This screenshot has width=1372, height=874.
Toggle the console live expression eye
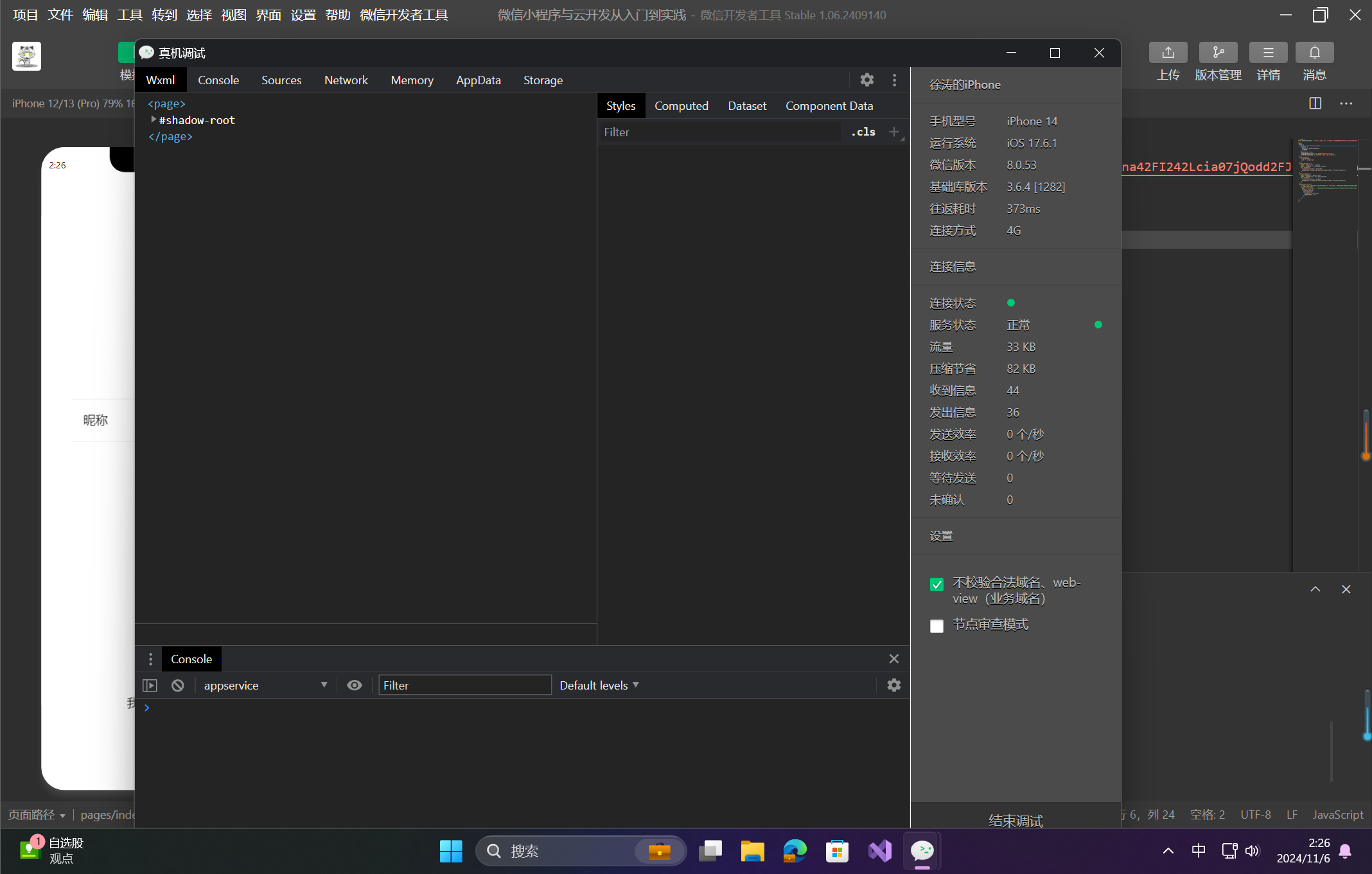354,685
